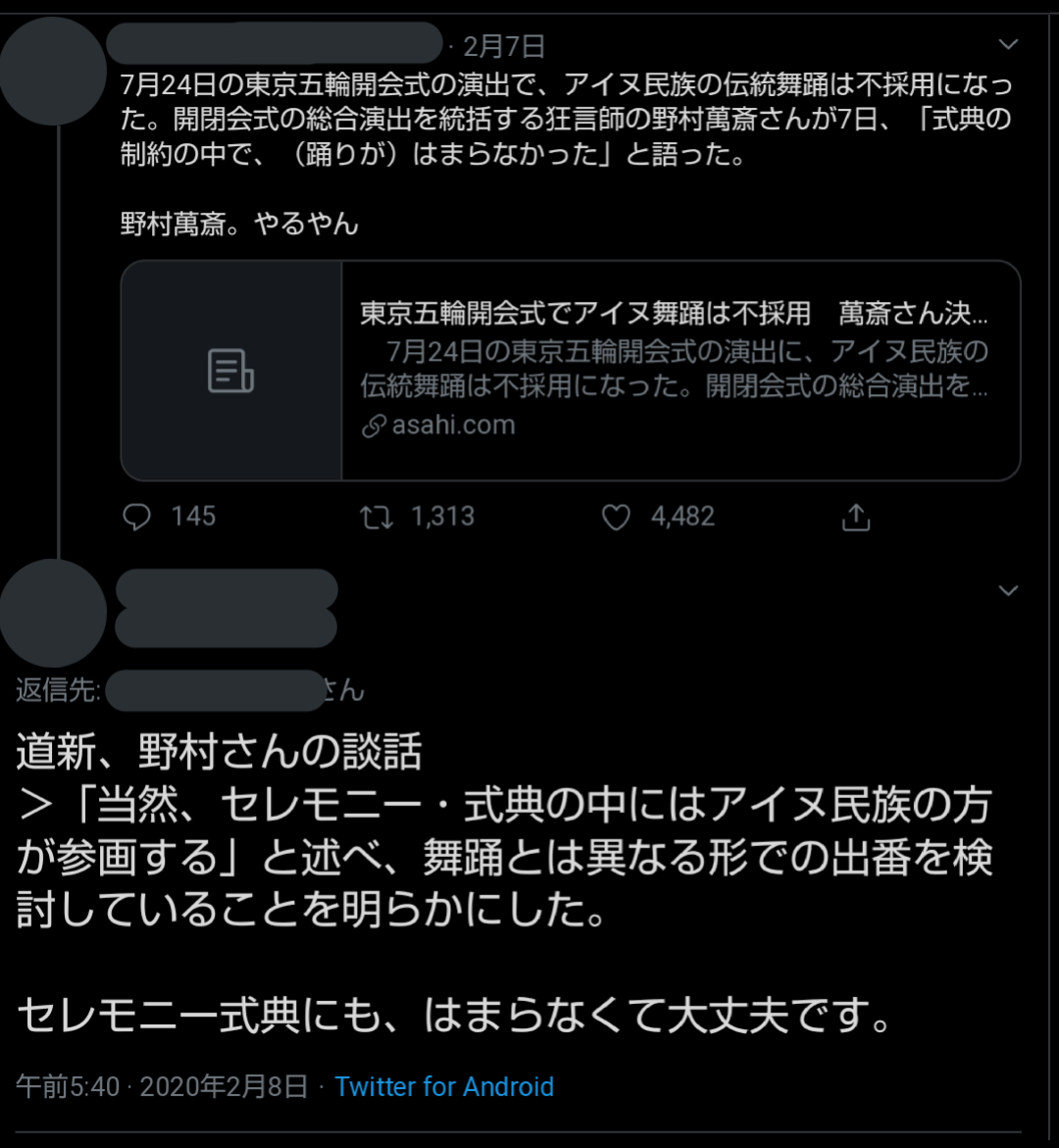1059x1148 pixels.
Task: Click the reply speech bubble icon
Action: (x=137, y=517)
